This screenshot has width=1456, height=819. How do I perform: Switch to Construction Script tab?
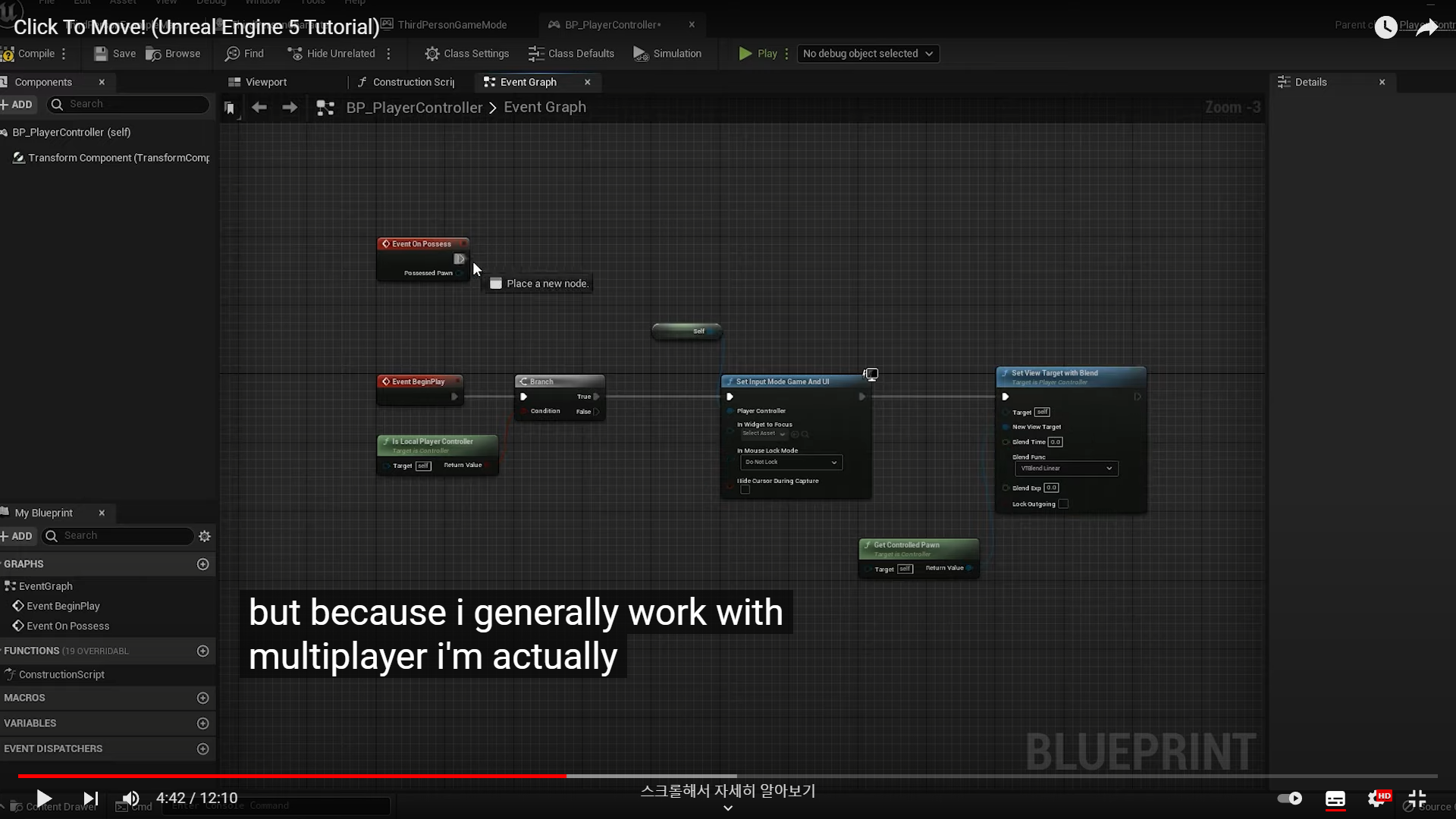413,82
